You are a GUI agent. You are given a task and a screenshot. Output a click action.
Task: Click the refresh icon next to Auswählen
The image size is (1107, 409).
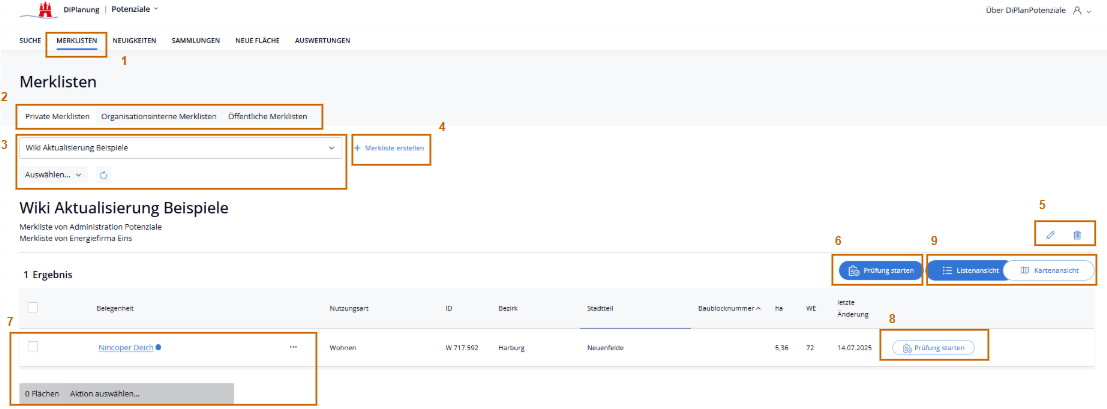pos(103,174)
